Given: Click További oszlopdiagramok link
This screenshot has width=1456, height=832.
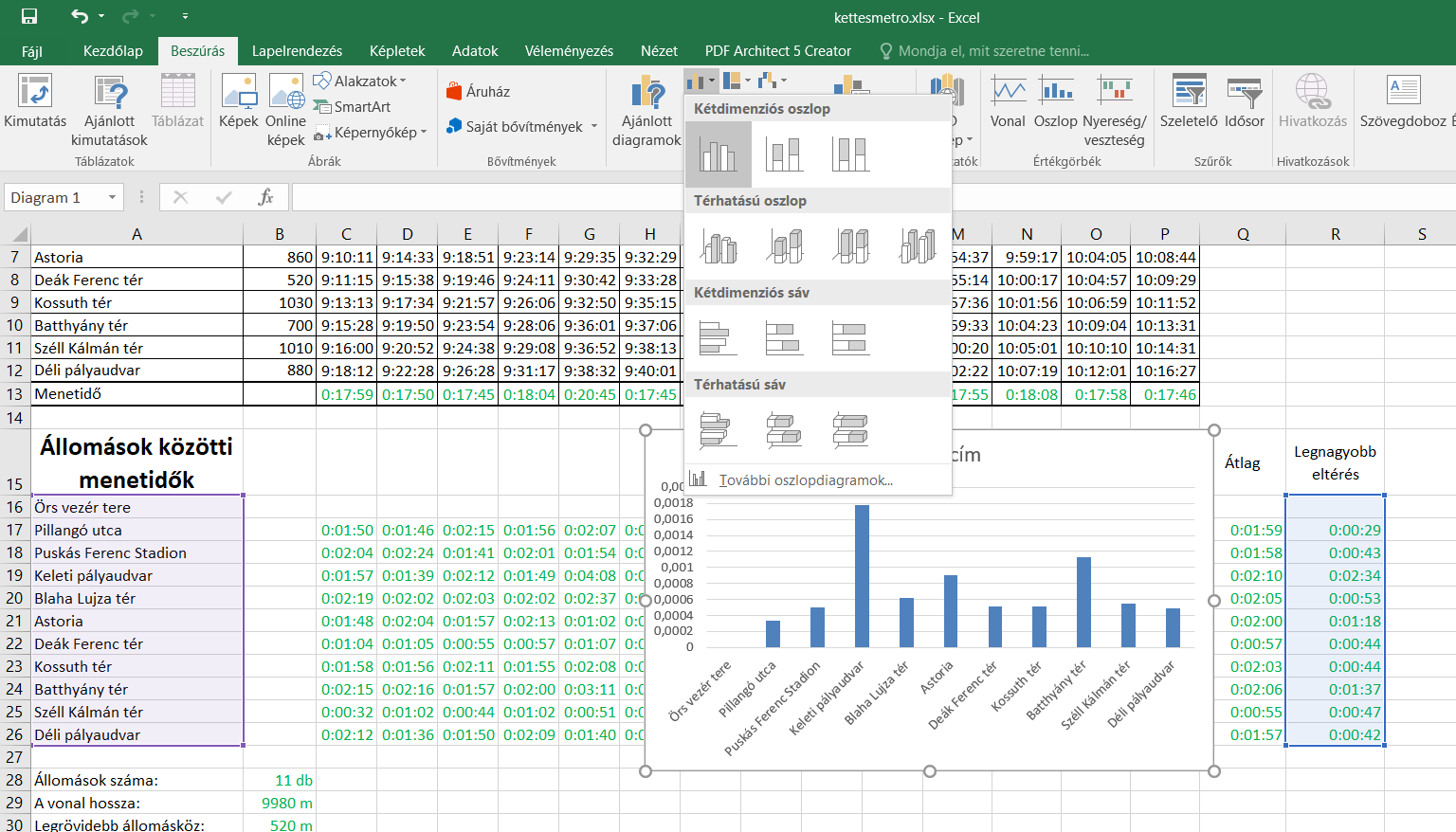Looking at the screenshot, I should pos(805,479).
